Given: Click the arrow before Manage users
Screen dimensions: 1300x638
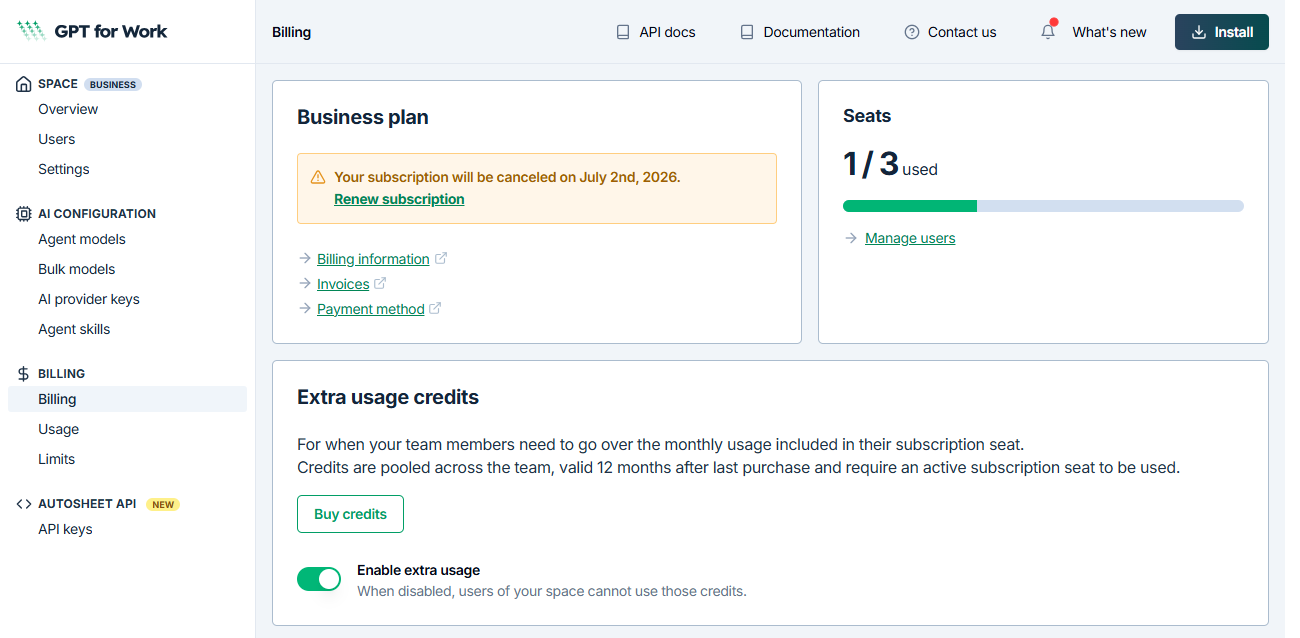Looking at the screenshot, I should pos(851,238).
